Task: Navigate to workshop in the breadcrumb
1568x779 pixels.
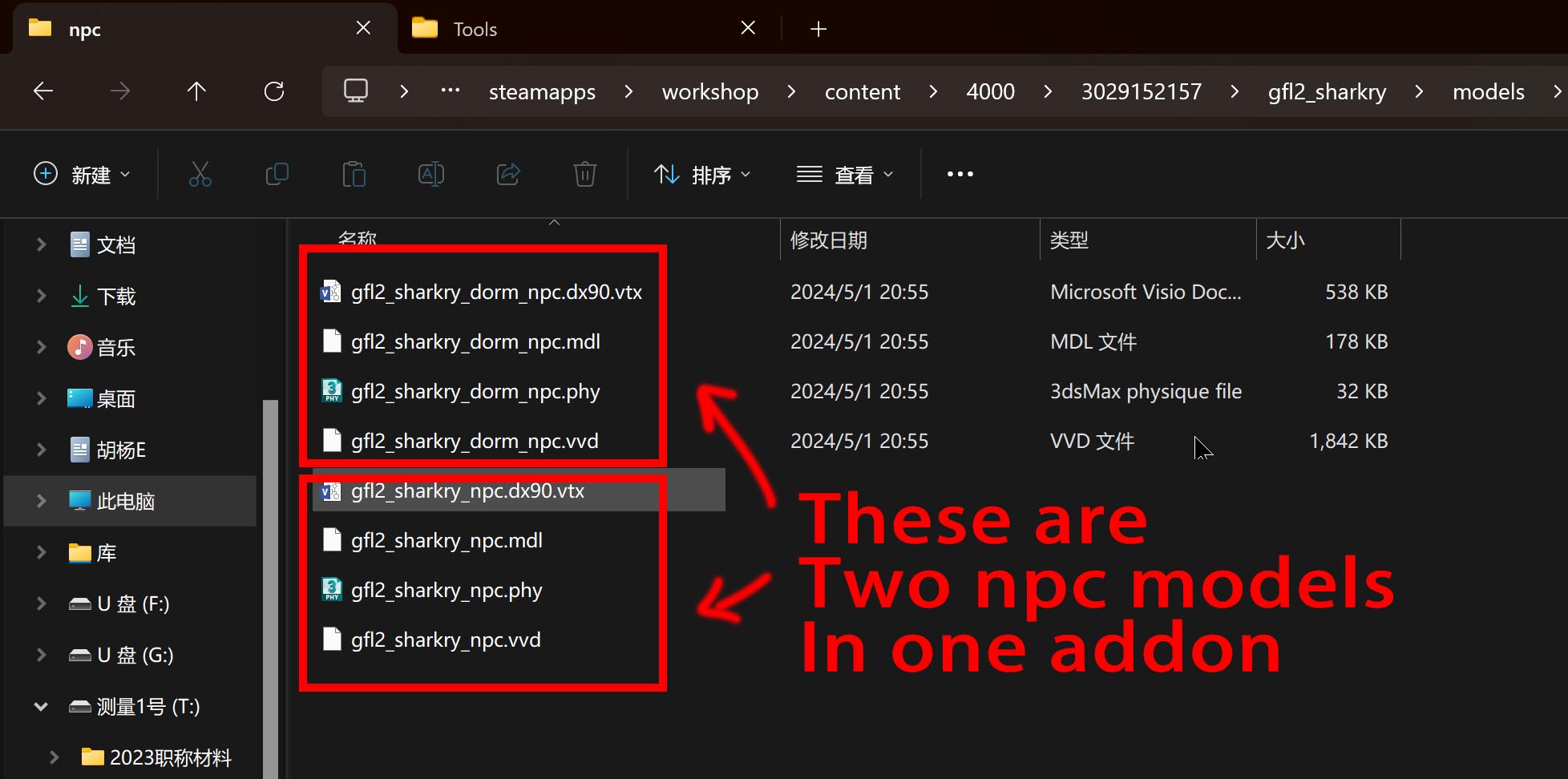Action: click(x=710, y=91)
